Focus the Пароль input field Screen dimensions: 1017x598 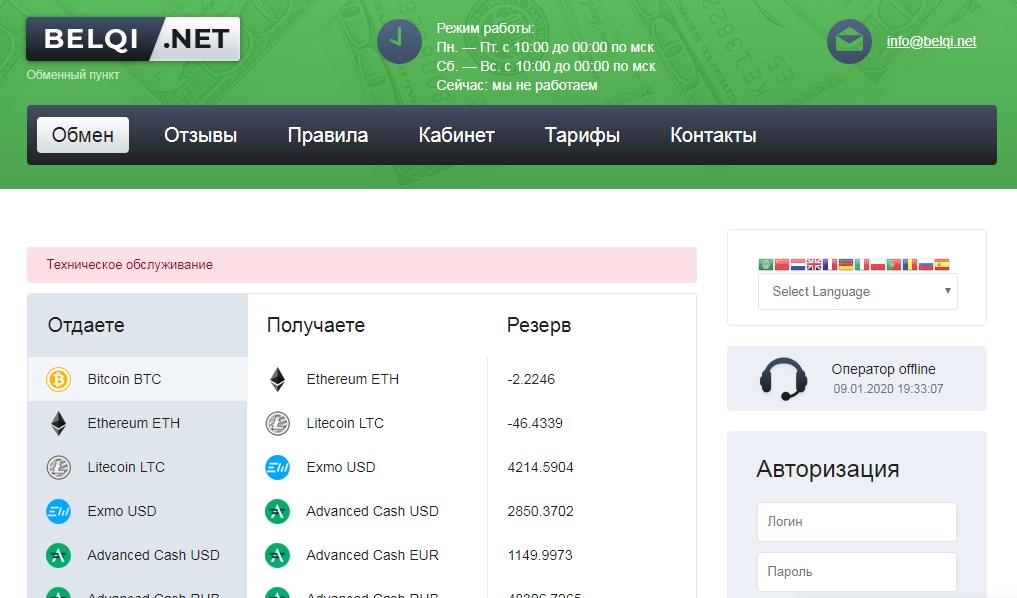coord(856,571)
